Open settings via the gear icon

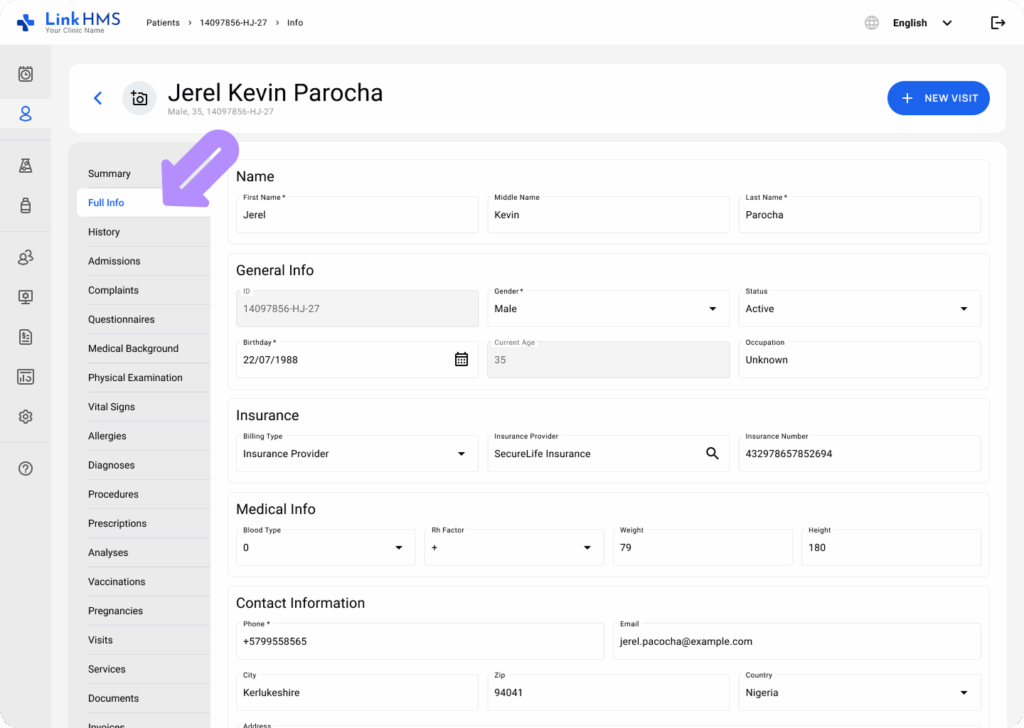point(26,417)
